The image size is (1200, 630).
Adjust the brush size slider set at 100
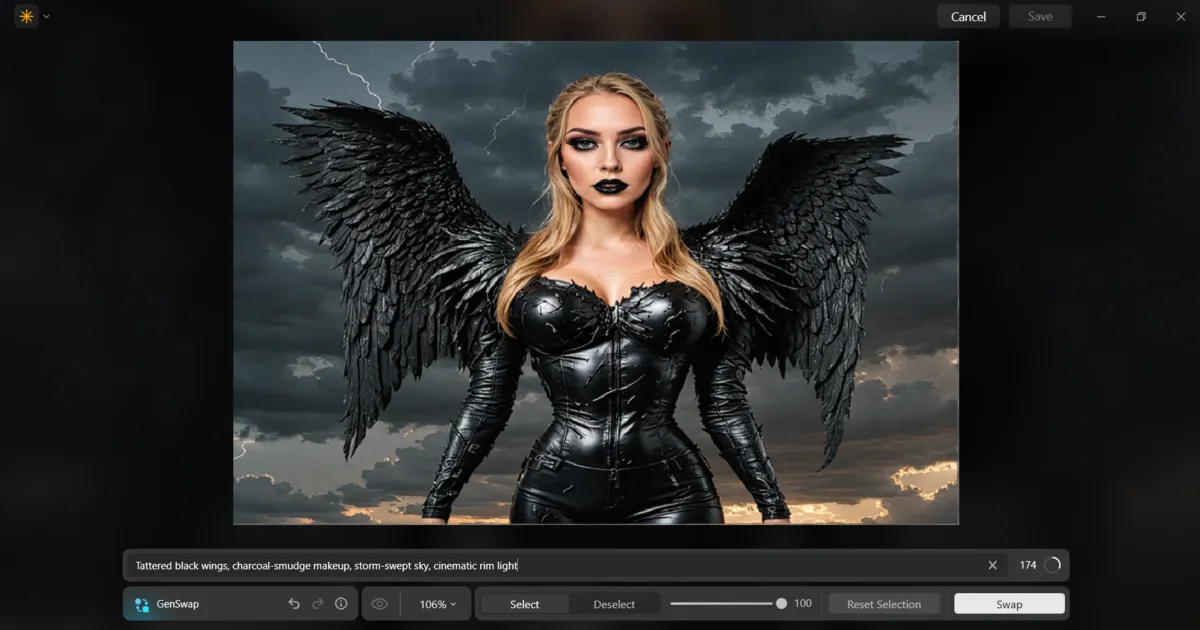click(x=780, y=603)
